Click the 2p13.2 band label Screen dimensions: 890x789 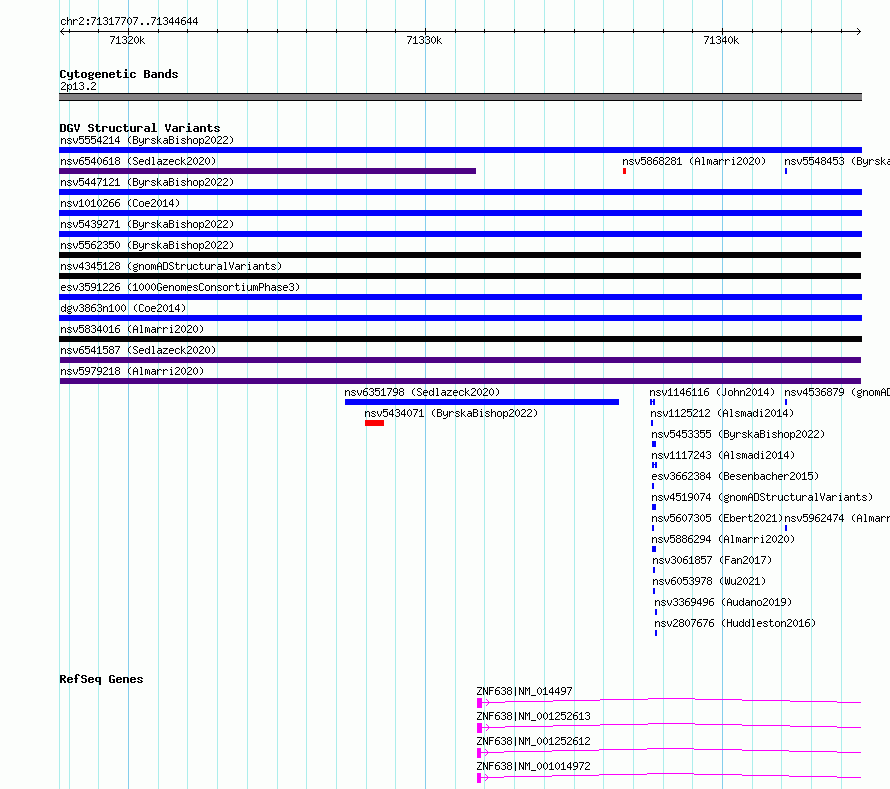click(x=78, y=86)
